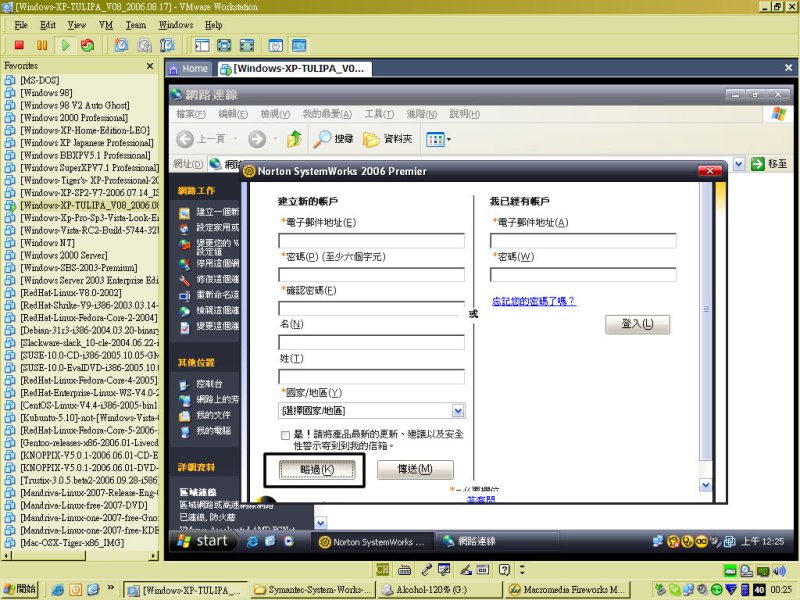Select [Windows 98] in Favorites list
Image resolution: width=800 pixels, height=600 pixels.
[46, 93]
